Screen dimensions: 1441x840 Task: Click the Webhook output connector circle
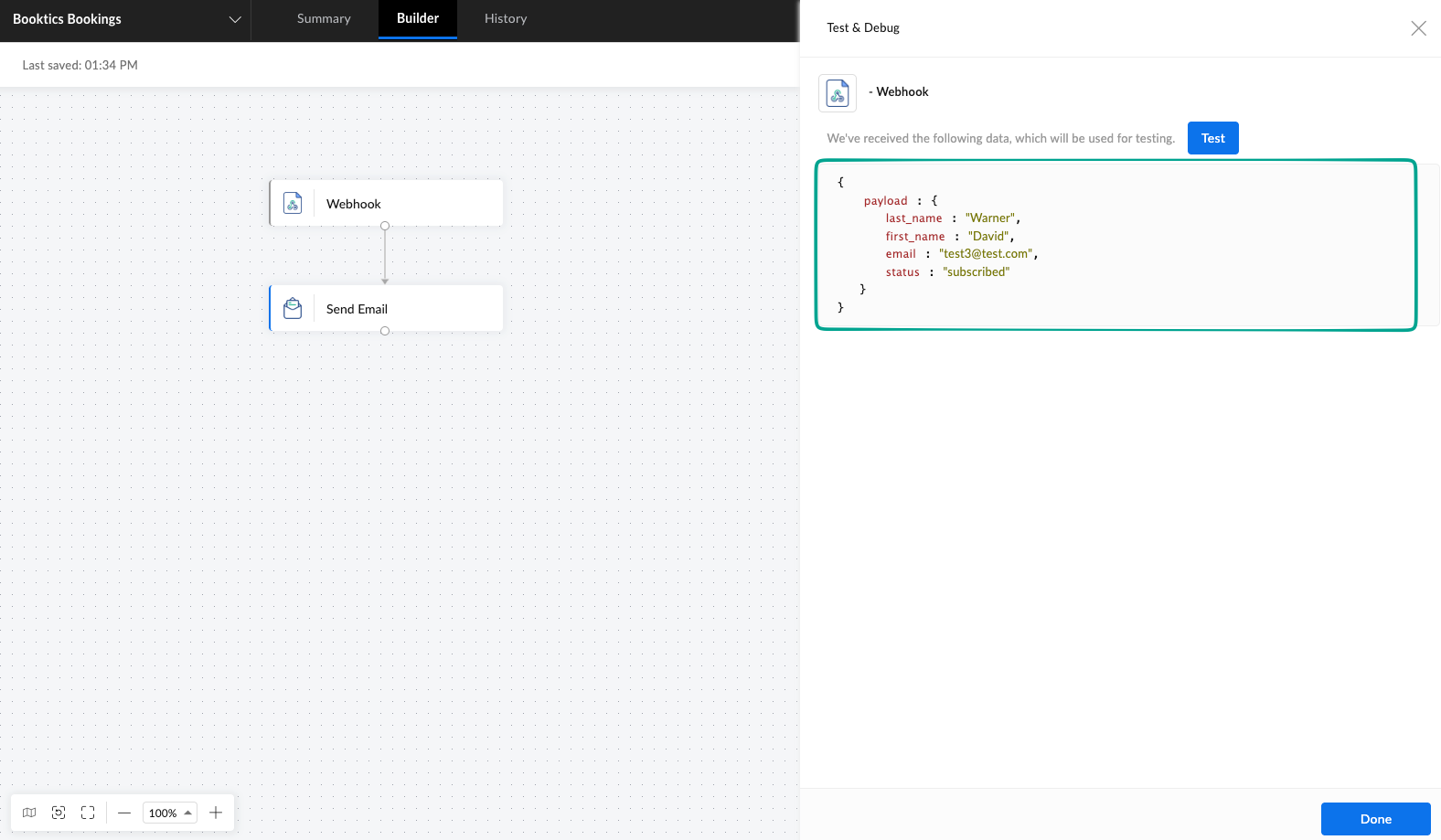point(385,226)
